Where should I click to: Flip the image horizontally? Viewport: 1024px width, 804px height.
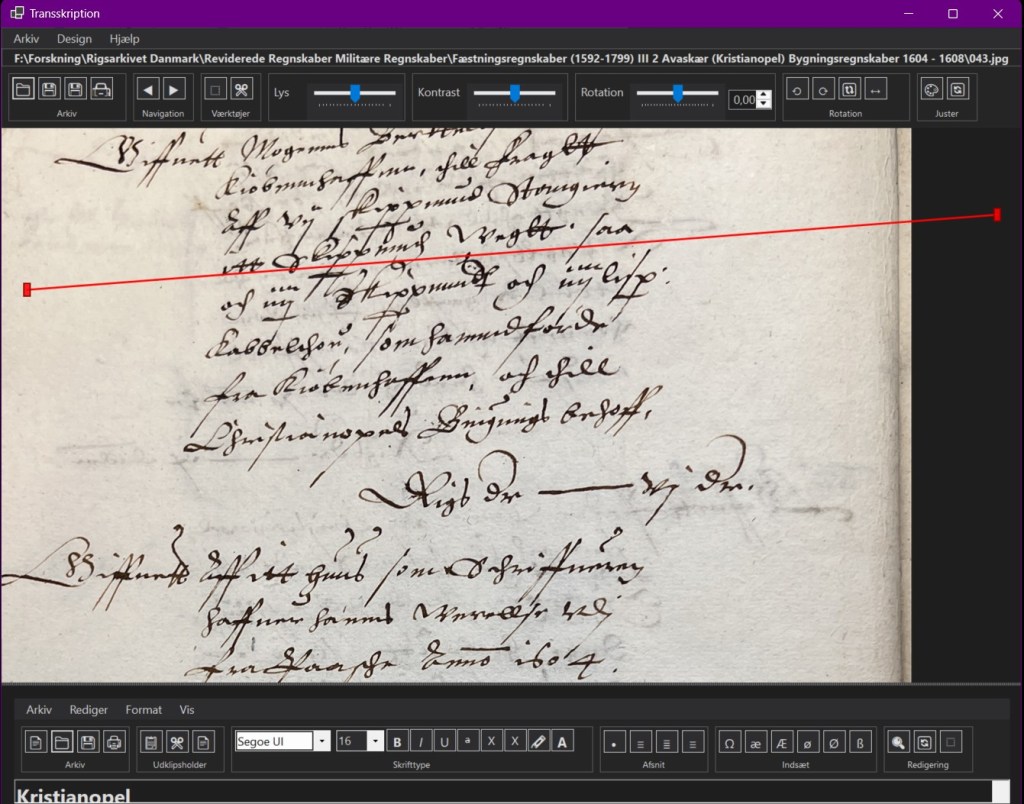pyautogui.click(x=875, y=90)
